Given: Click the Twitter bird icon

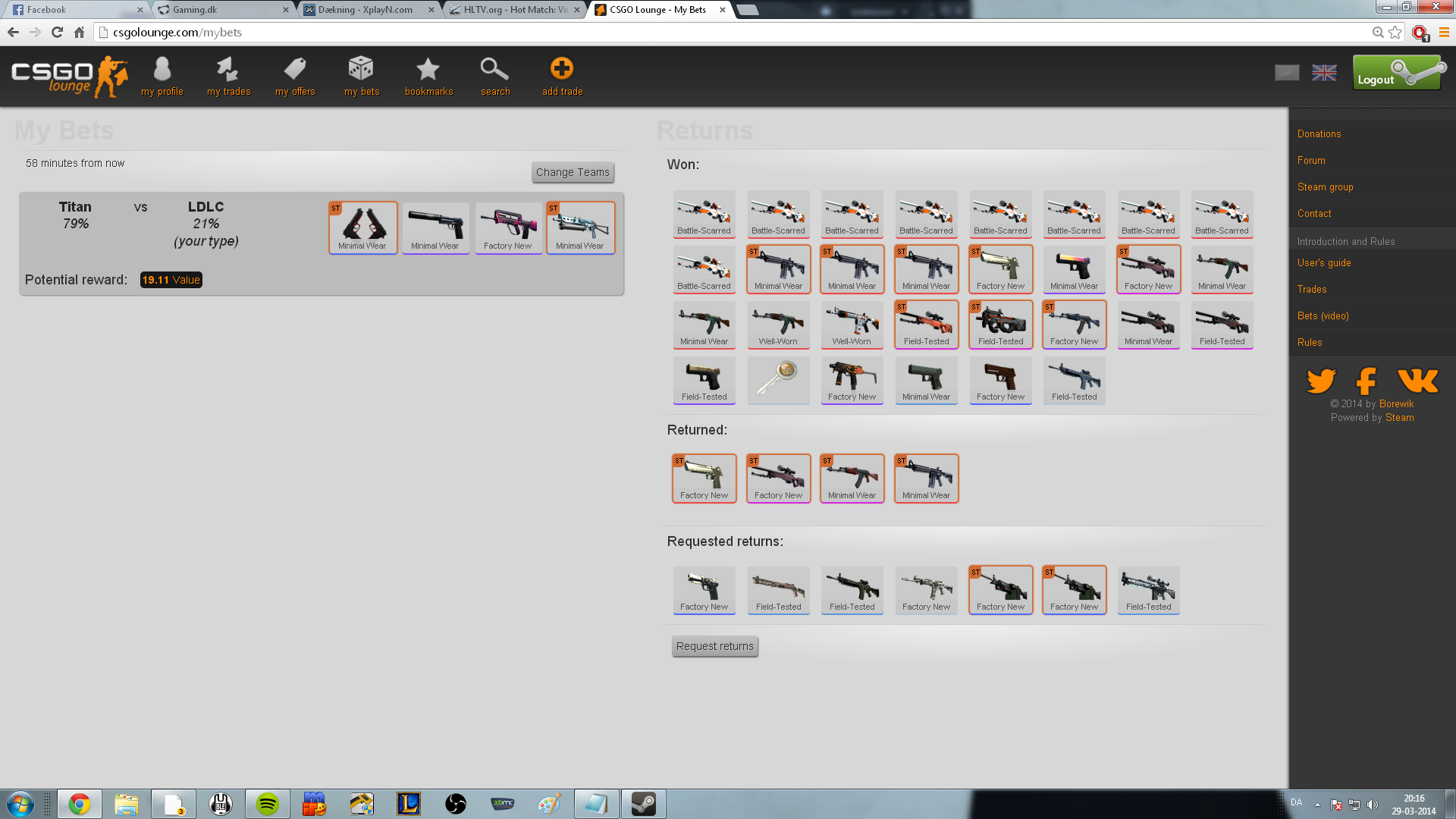Looking at the screenshot, I should 1321,380.
